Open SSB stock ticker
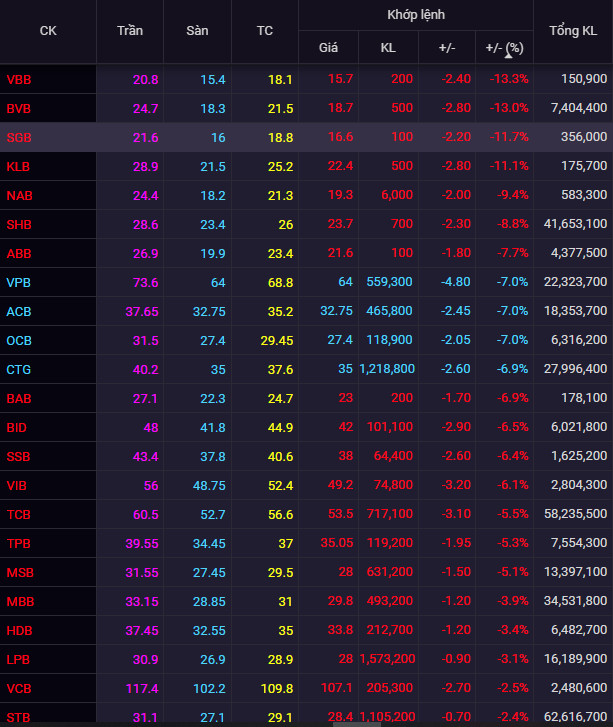 click(x=19, y=456)
